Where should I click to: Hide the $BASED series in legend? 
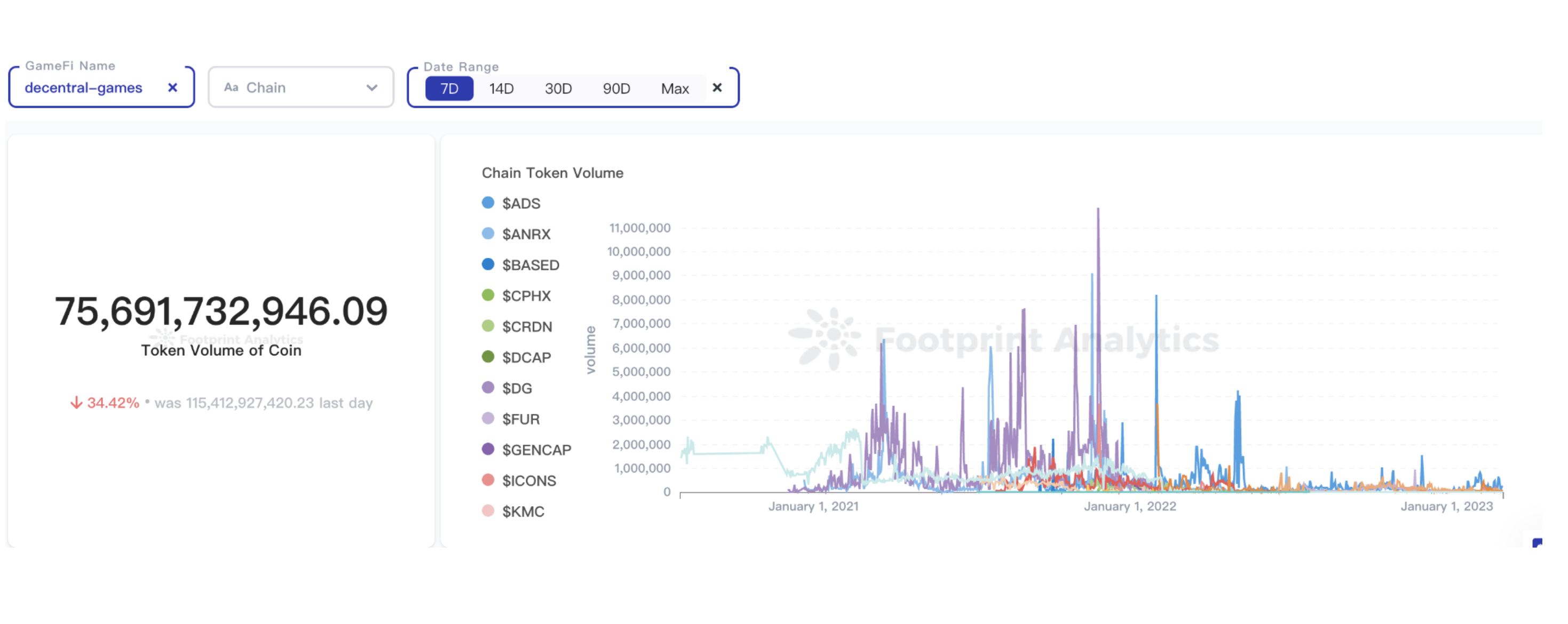(x=488, y=265)
